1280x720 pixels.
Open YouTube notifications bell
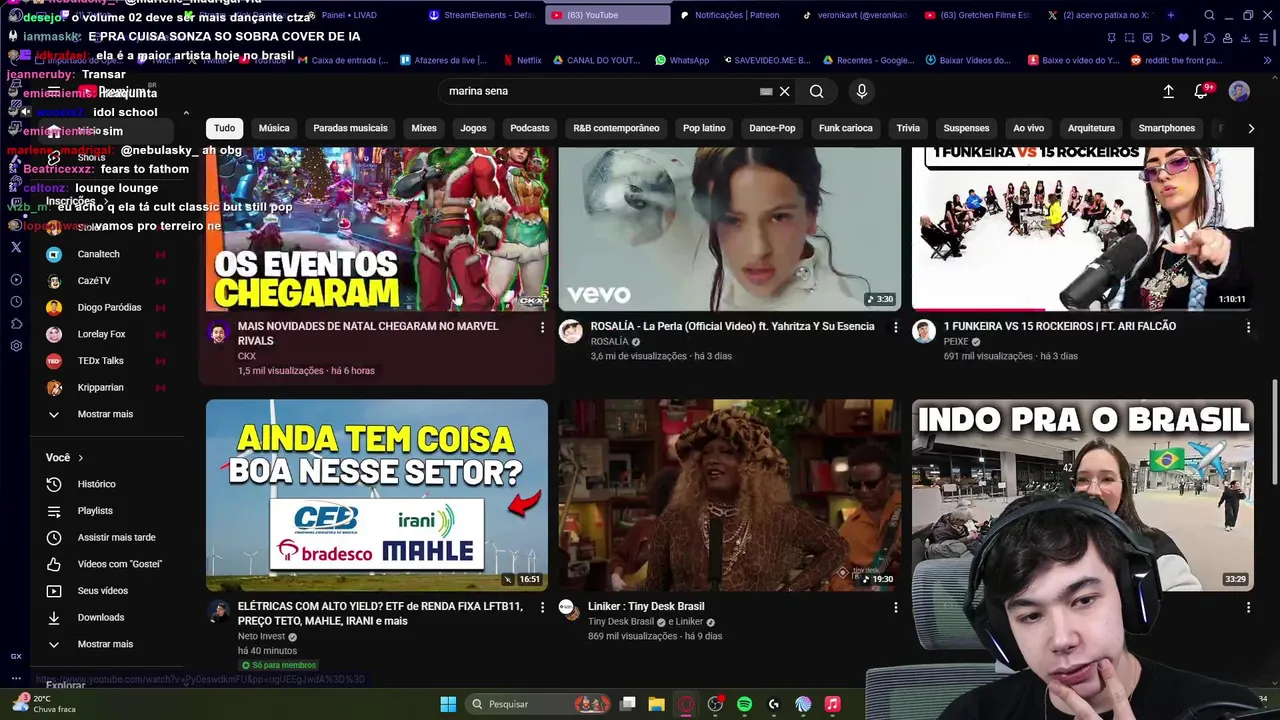[x=1202, y=91]
